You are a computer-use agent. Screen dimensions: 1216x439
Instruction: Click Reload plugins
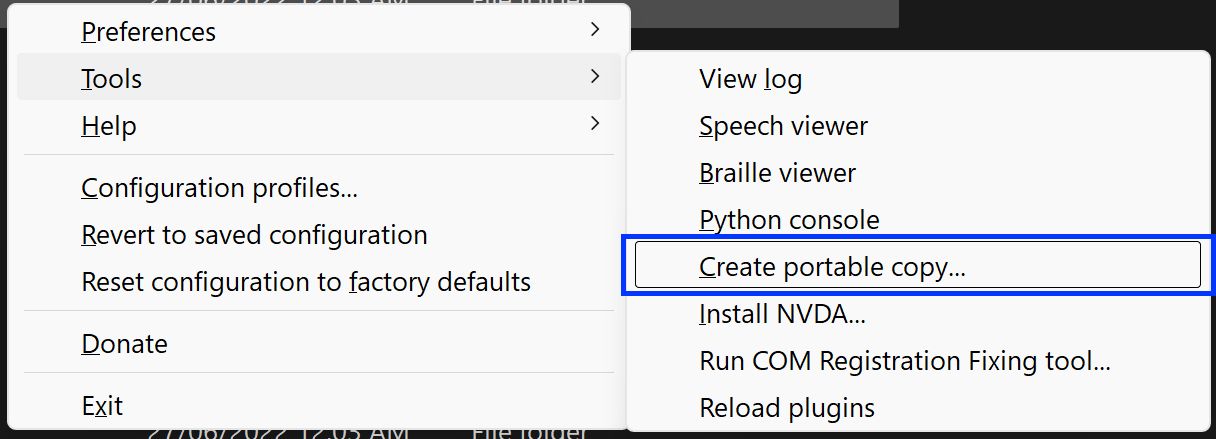click(x=786, y=408)
